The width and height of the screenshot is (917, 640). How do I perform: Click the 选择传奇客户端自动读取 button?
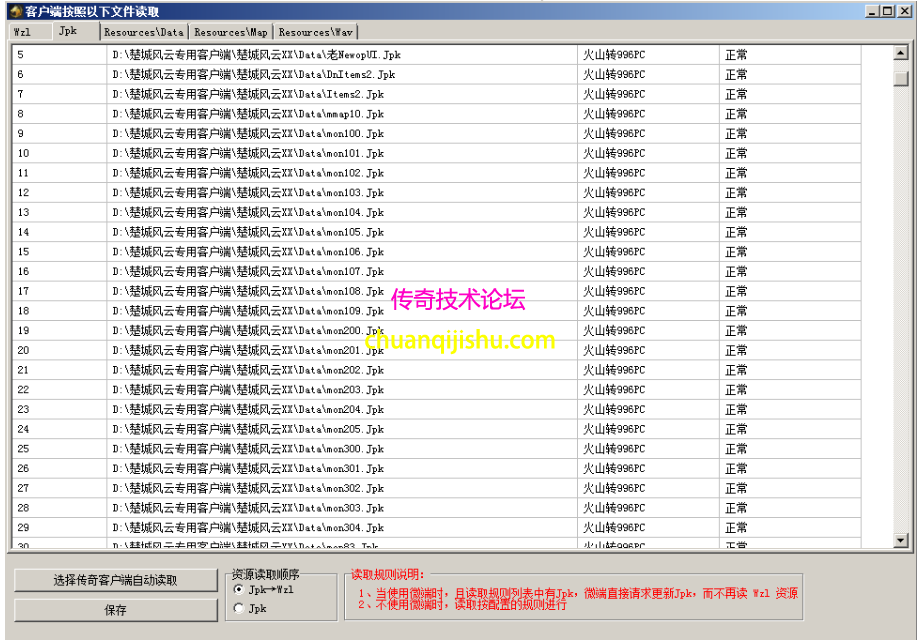point(116,581)
